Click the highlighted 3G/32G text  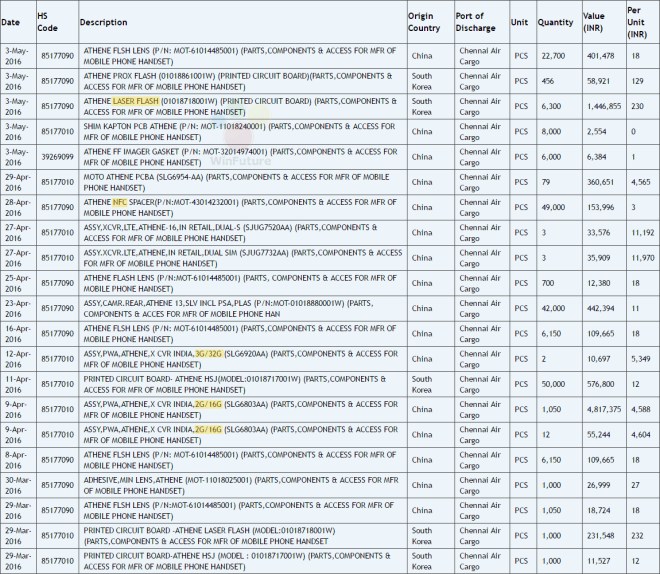[x=209, y=353]
